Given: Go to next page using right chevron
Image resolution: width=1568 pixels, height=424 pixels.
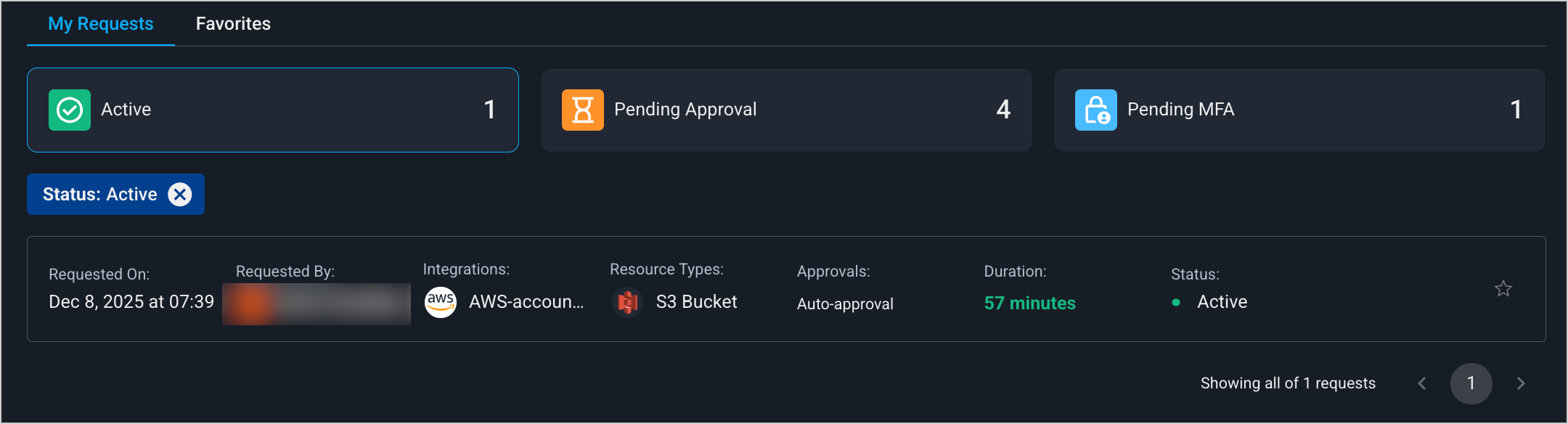Looking at the screenshot, I should click(1521, 383).
